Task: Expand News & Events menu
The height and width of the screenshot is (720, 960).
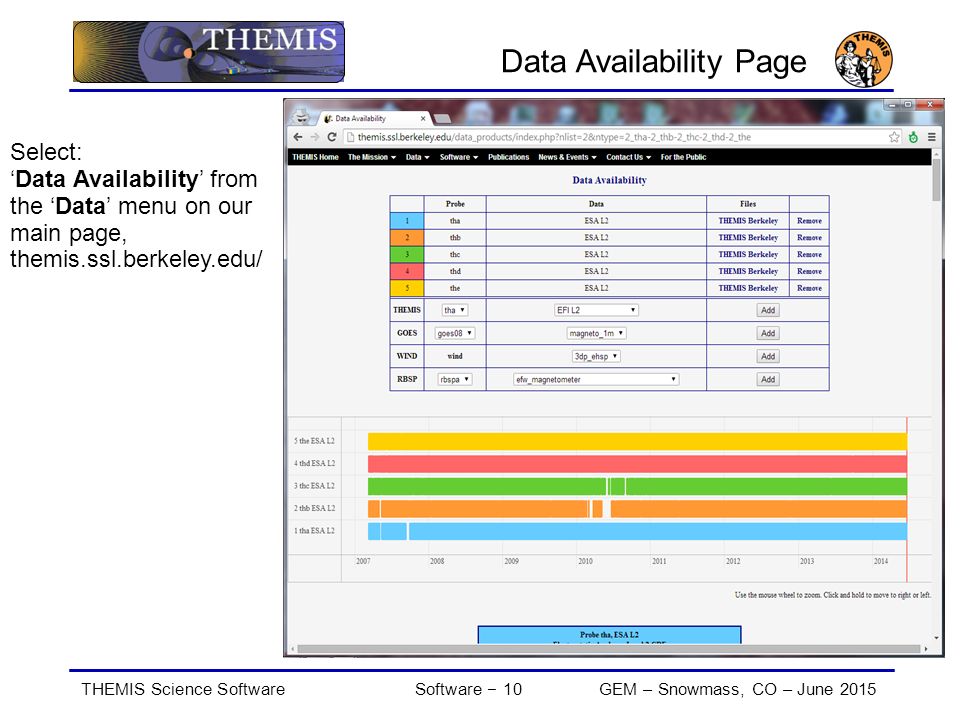Action: 567,157
